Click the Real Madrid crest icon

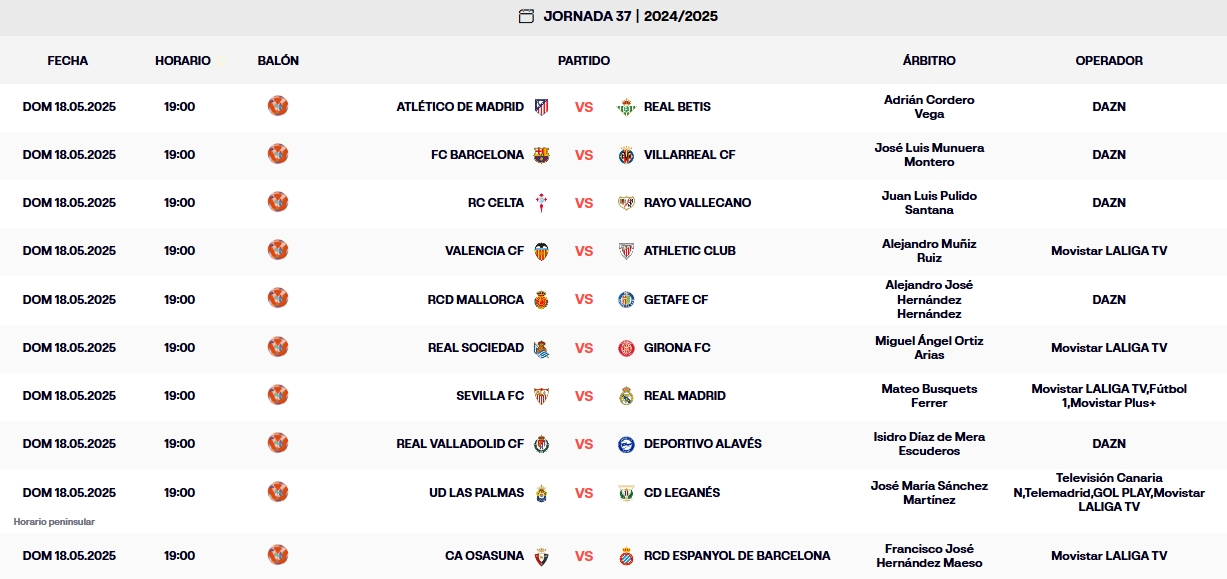click(x=627, y=396)
